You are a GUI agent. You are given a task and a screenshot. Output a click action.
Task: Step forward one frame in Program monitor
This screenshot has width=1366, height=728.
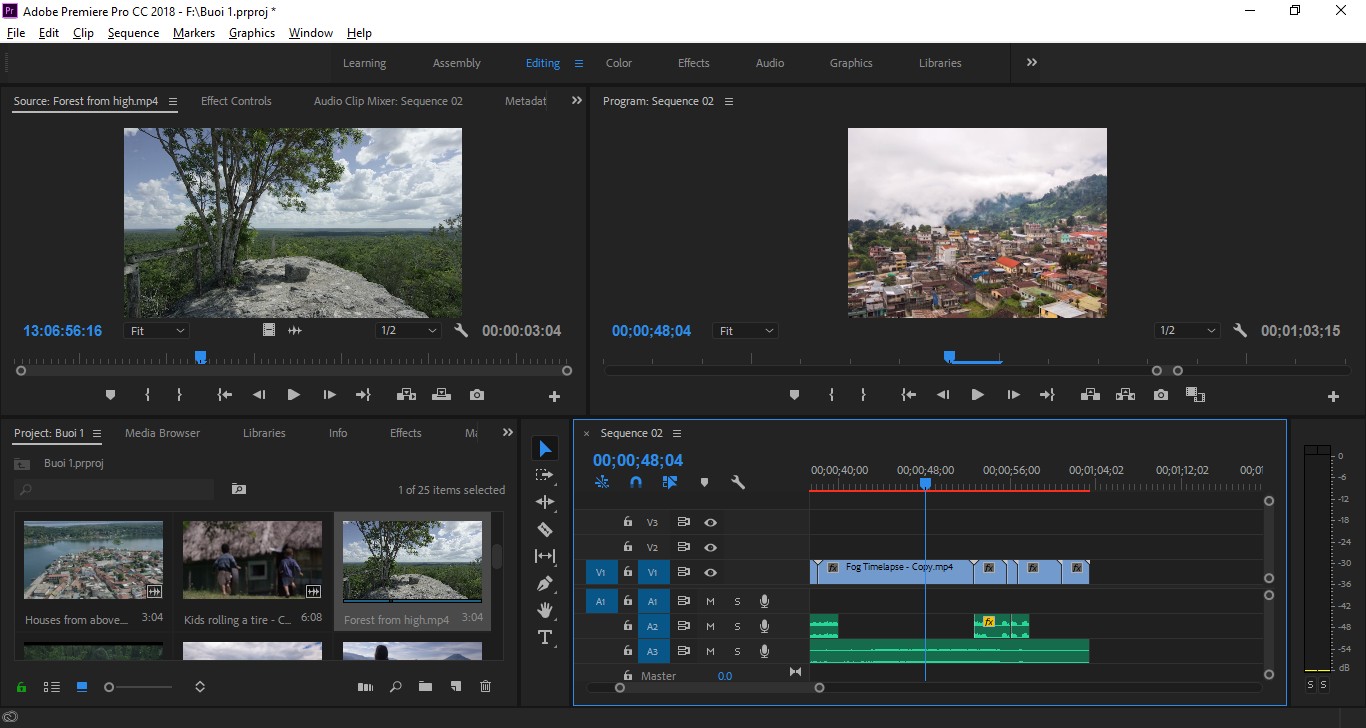[1013, 395]
